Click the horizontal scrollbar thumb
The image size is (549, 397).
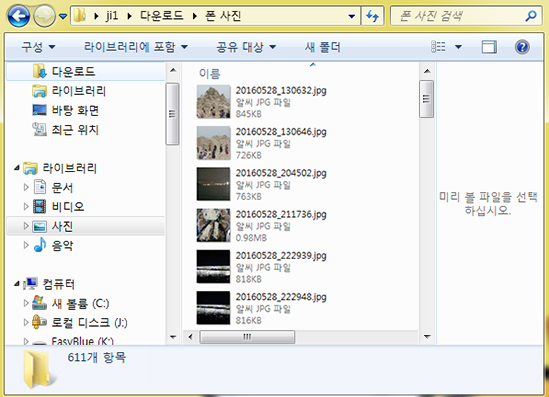[247, 337]
